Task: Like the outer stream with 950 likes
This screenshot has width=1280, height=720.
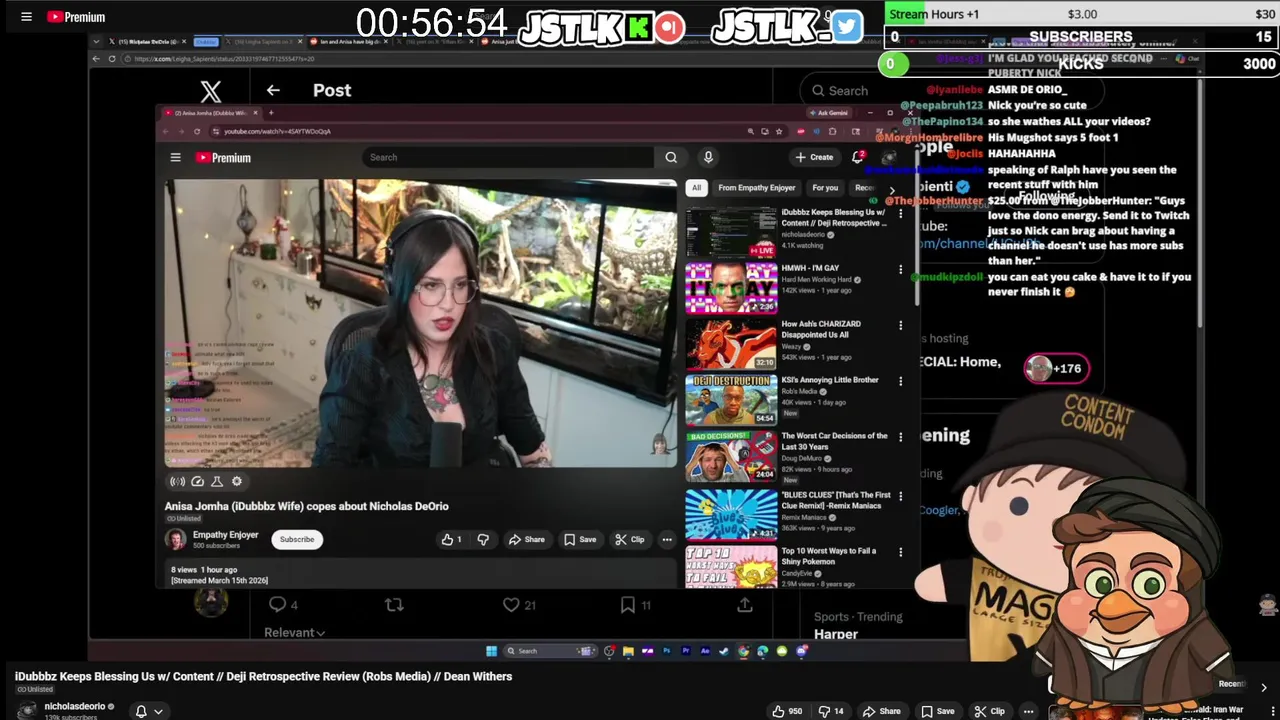Action: [x=787, y=711]
